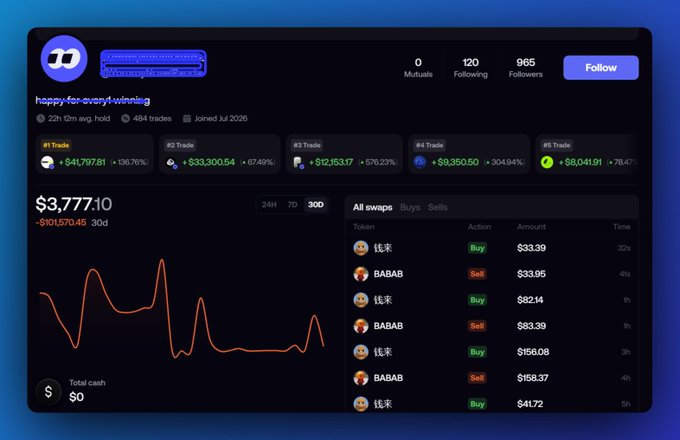
Task: Click the '22h 12m avg. hold' text
Action: pyautogui.click(x=79, y=118)
